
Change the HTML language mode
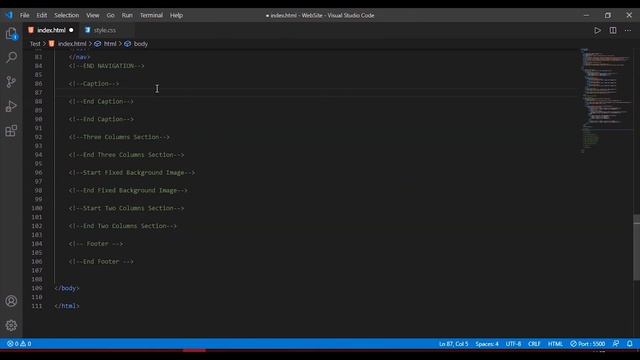(x=555, y=344)
